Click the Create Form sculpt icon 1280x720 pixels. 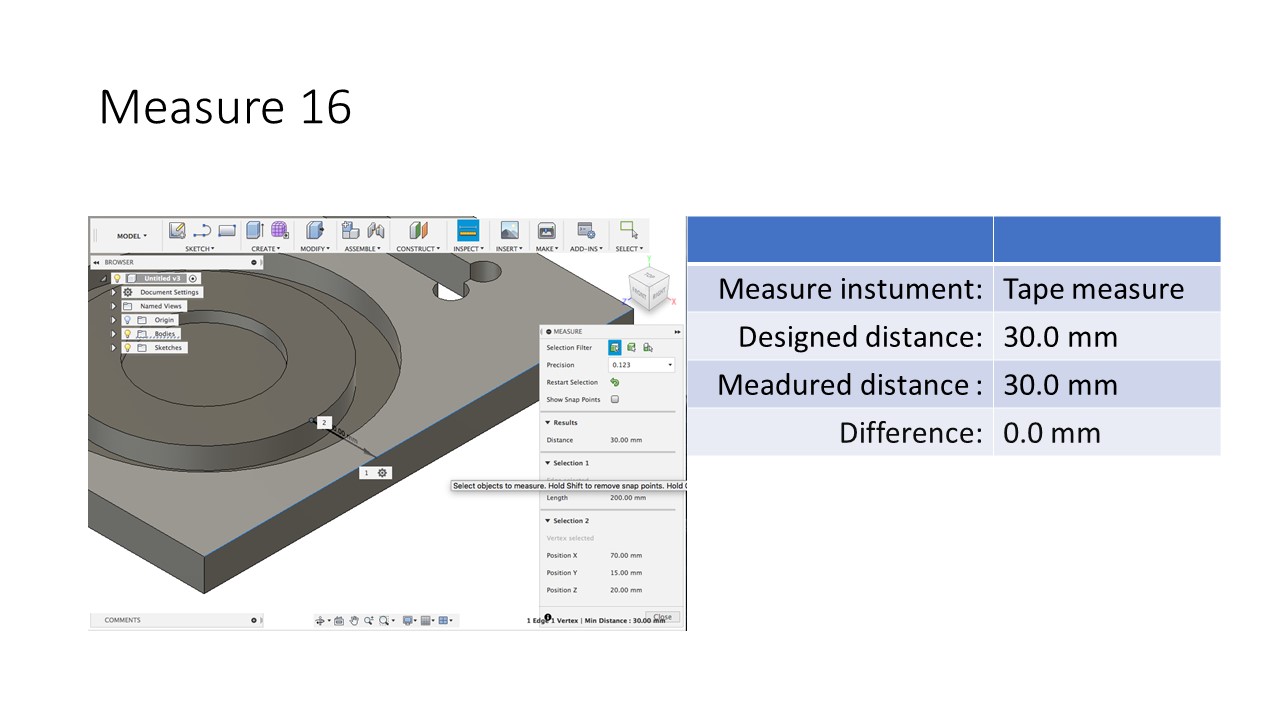280,230
